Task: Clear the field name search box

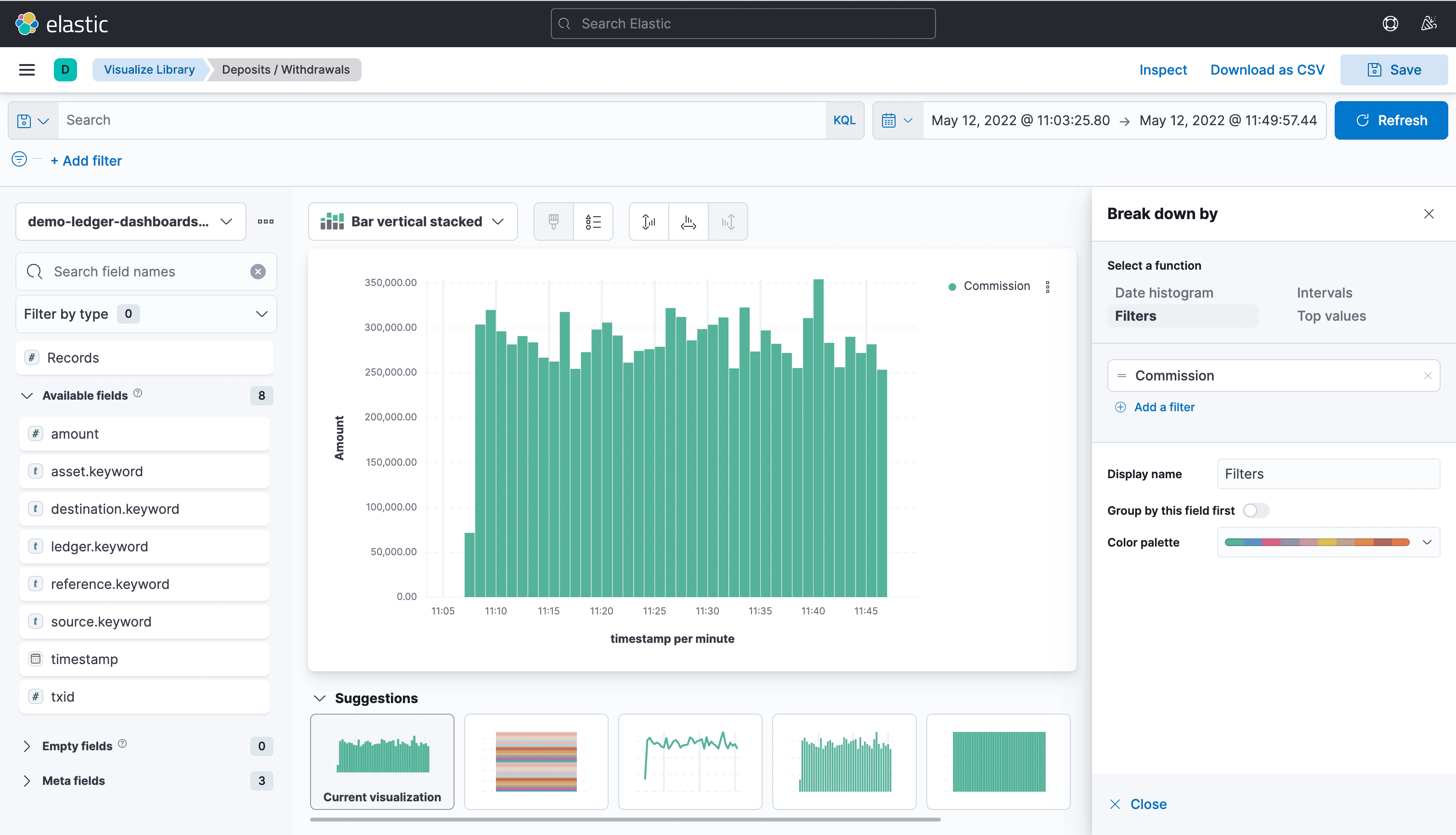Action: point(258,271)
